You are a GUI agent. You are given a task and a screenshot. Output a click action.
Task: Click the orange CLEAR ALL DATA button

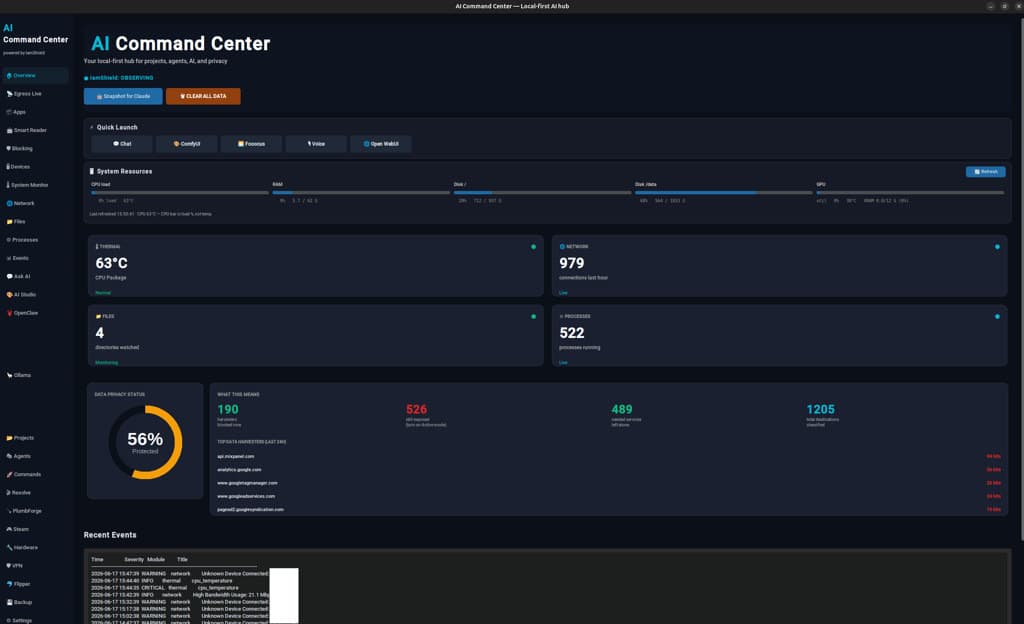click(x=203, y=97)
